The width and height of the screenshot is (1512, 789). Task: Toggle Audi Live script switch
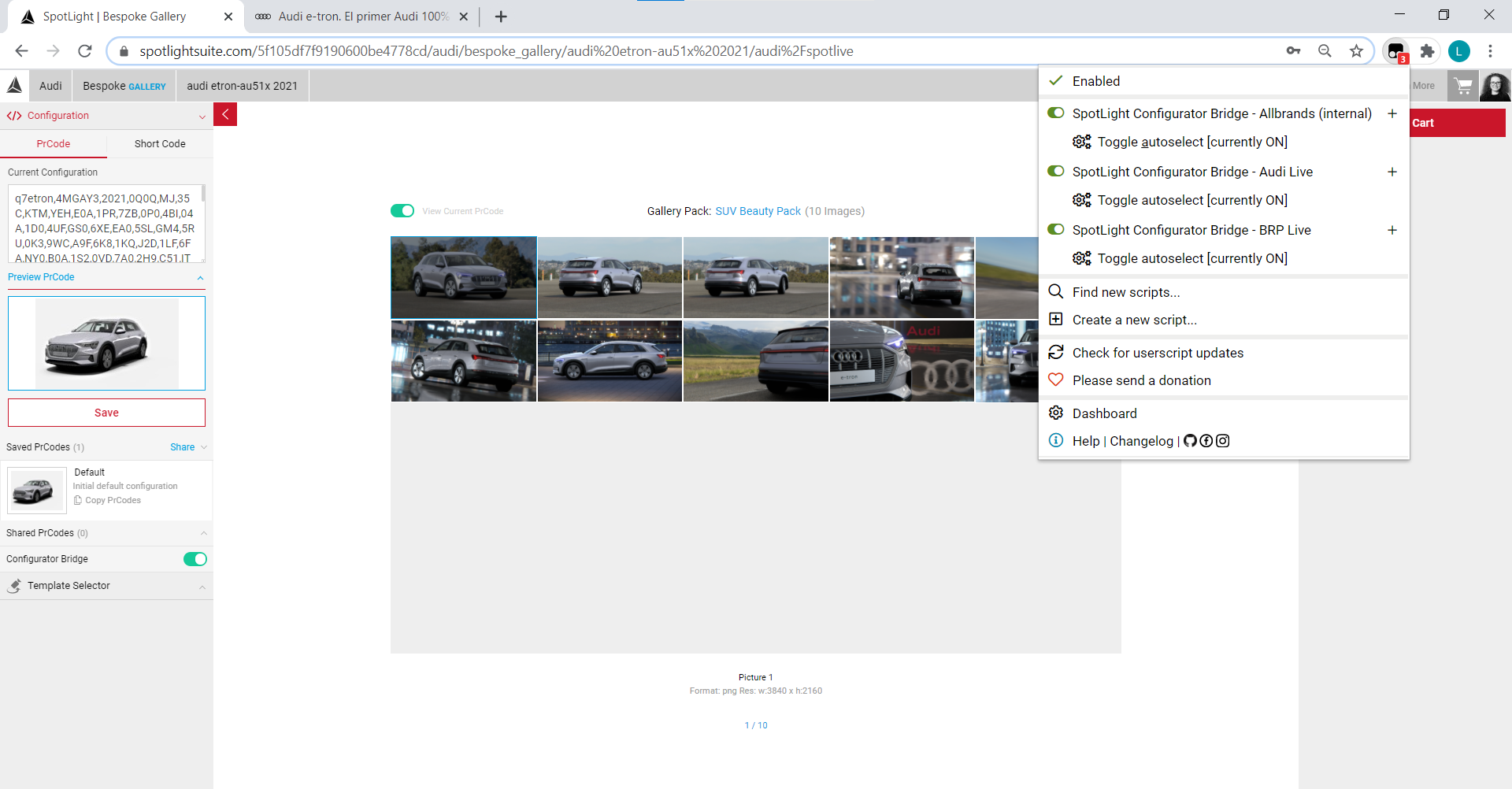tap(1056, 171)
